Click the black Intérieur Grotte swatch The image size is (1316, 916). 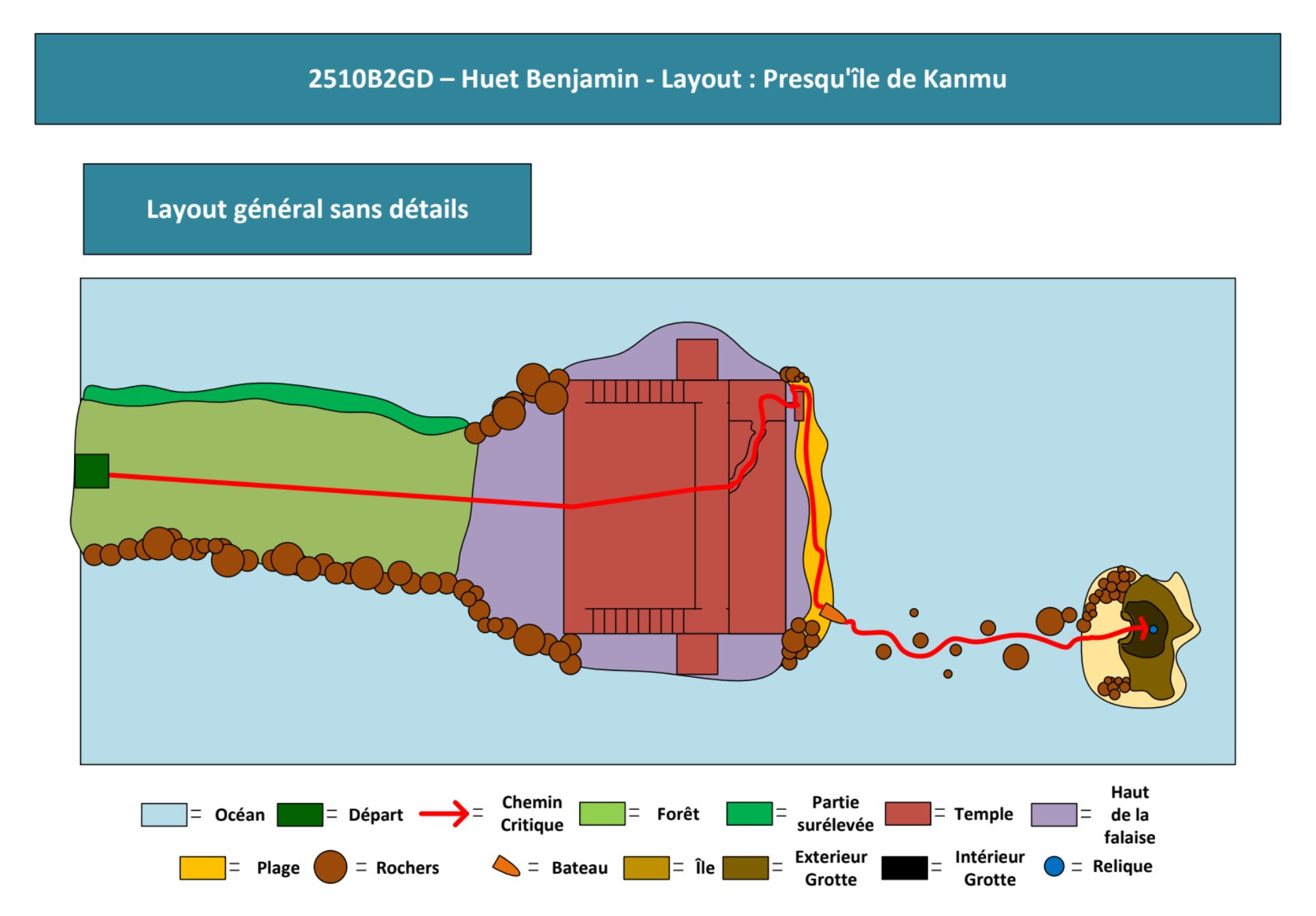pos(904,867)
